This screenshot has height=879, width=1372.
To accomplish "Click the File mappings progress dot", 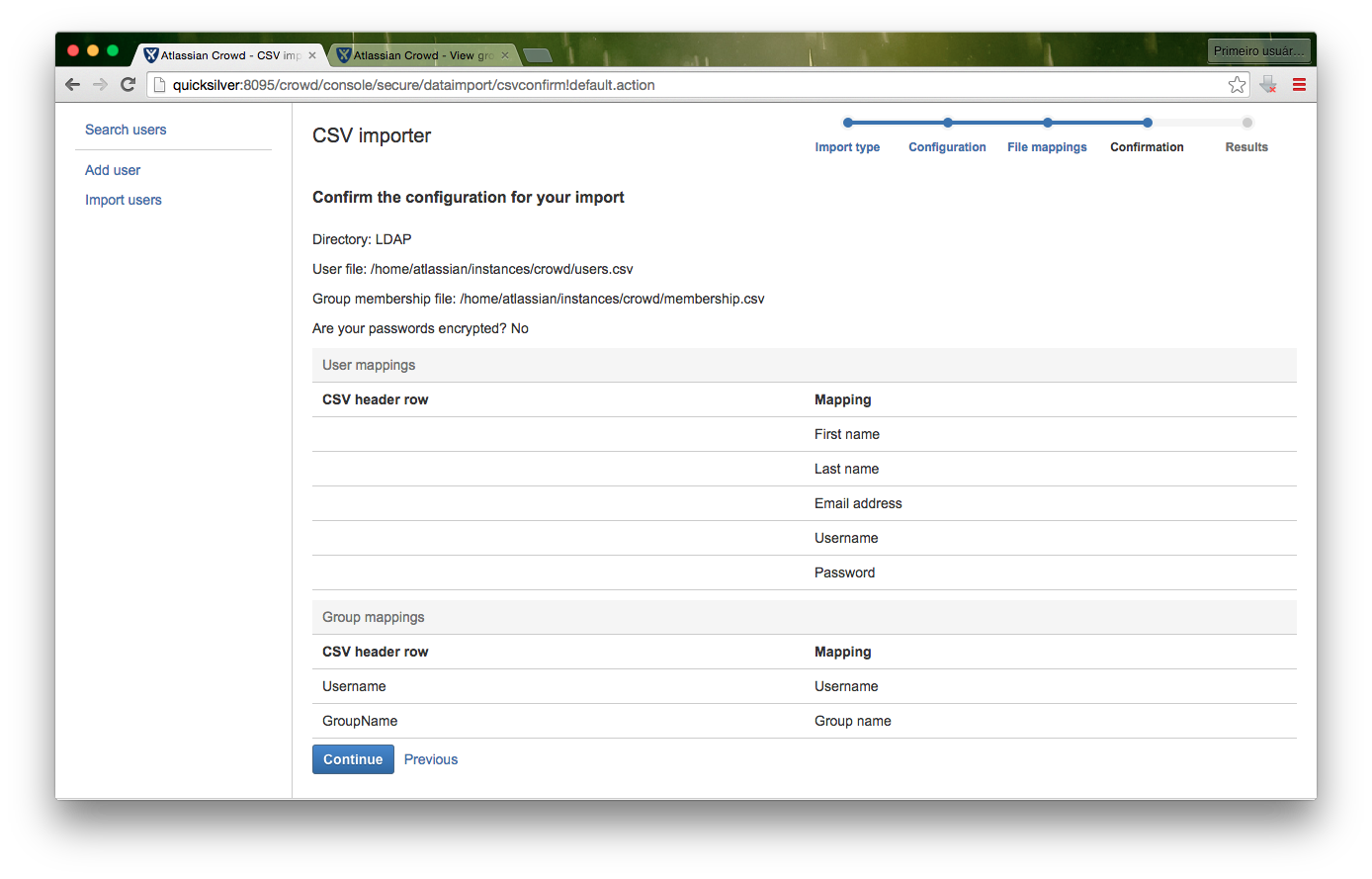I will tap(1048, 123).
